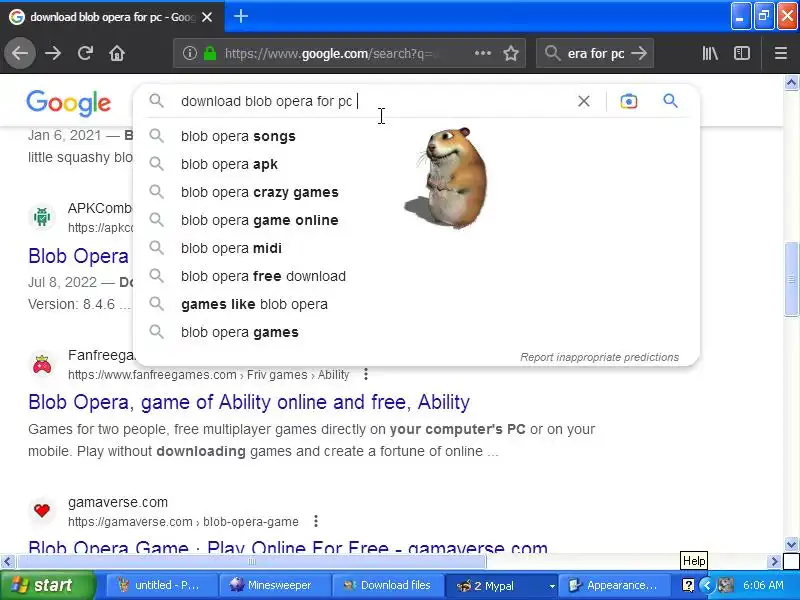Open 'Blob Opera Game - Play Online' result

288,547
